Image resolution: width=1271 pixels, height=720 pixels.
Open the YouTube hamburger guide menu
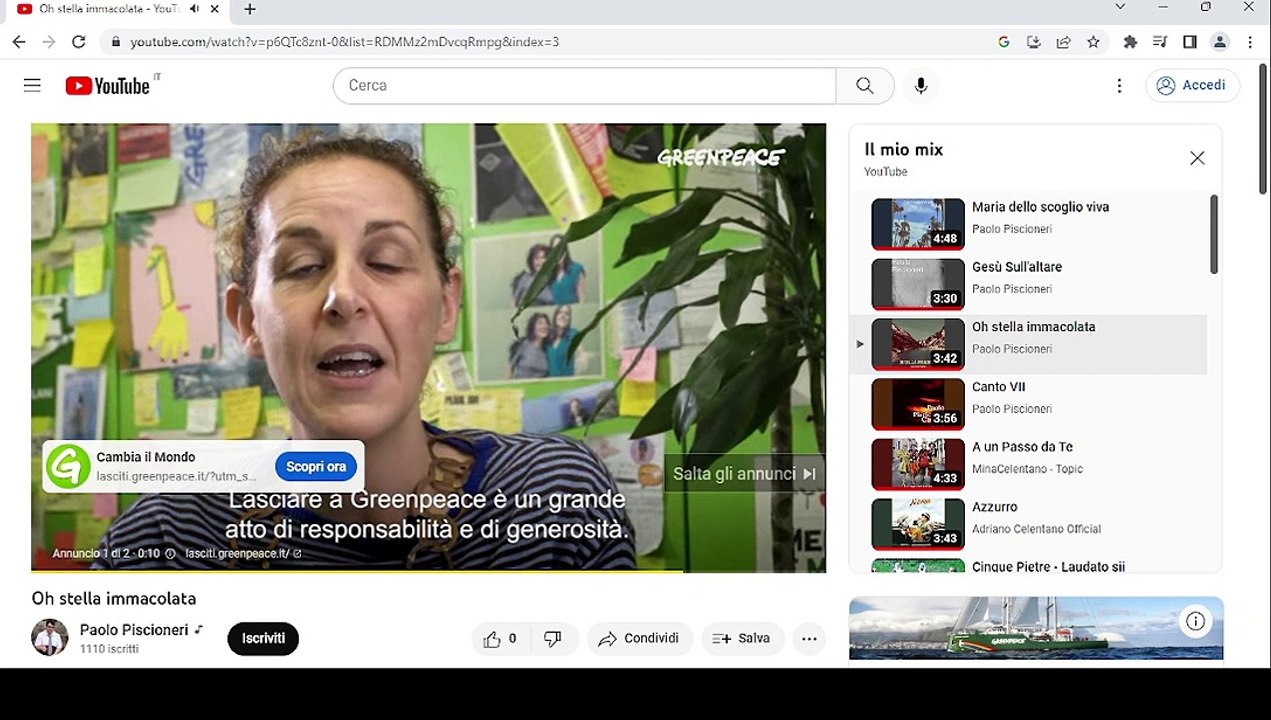pos(32,85)
